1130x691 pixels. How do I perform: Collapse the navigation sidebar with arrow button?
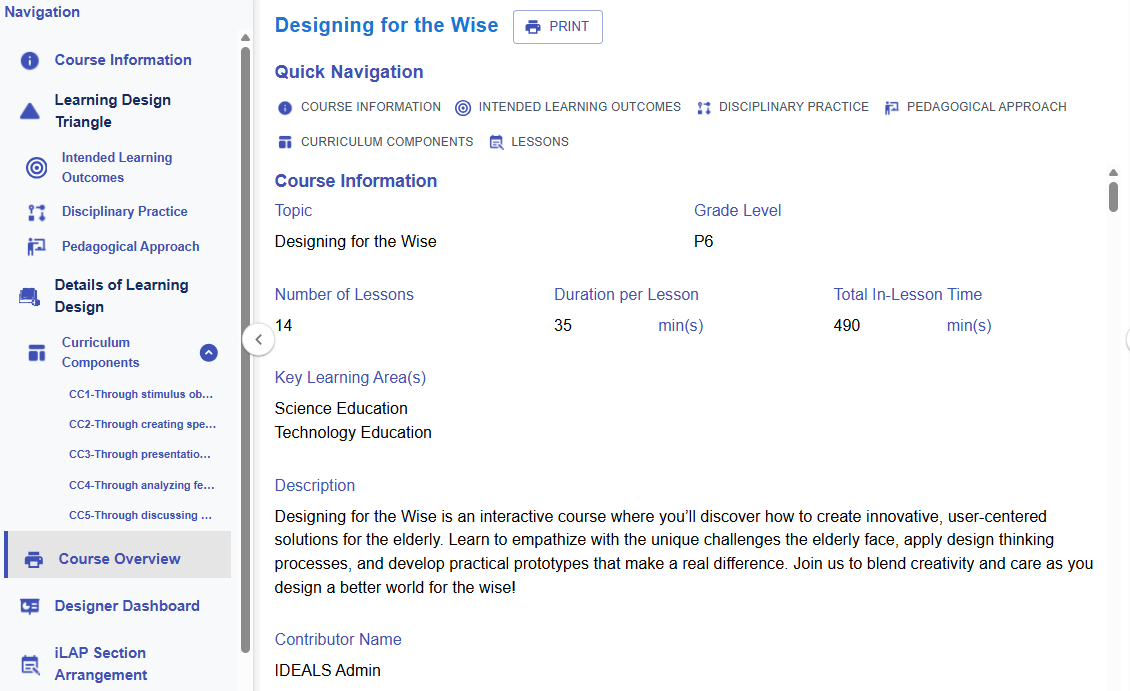pyautogui.click(x=258, y=339)
